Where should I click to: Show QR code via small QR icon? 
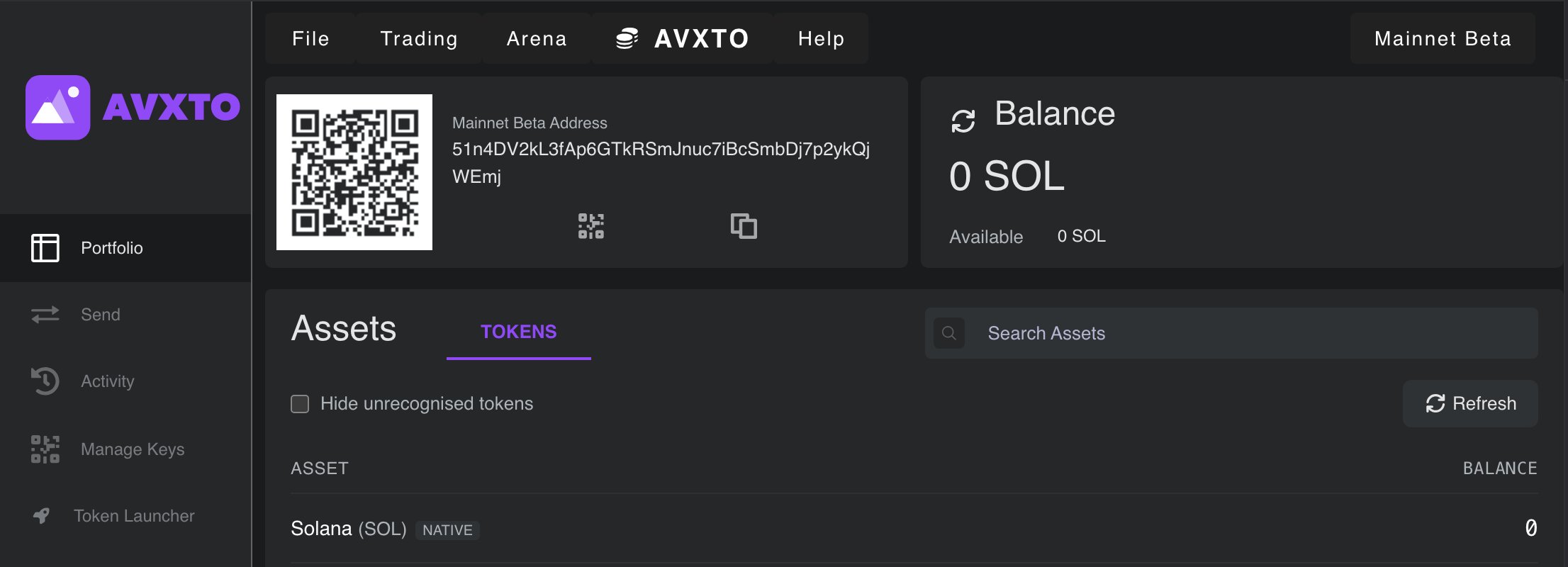(x=591, y=226)
